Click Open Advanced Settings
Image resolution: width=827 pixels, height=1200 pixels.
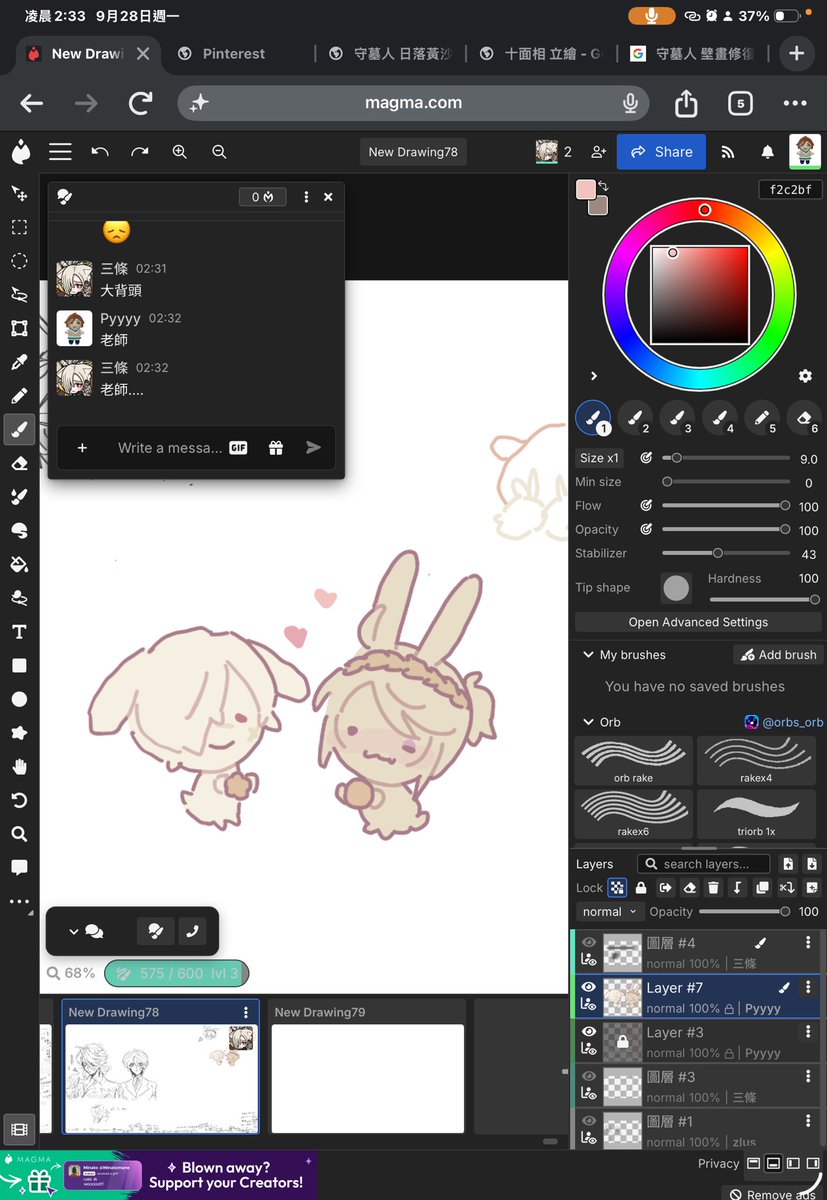pos(698,622)
